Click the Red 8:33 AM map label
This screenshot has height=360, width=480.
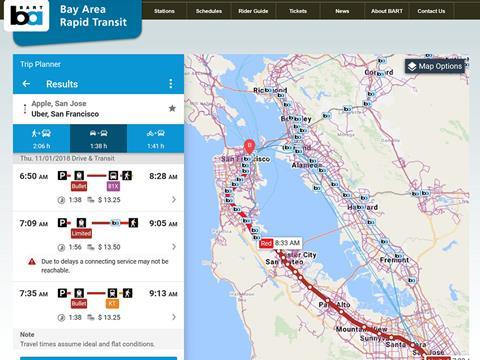[x=280, y=243]
